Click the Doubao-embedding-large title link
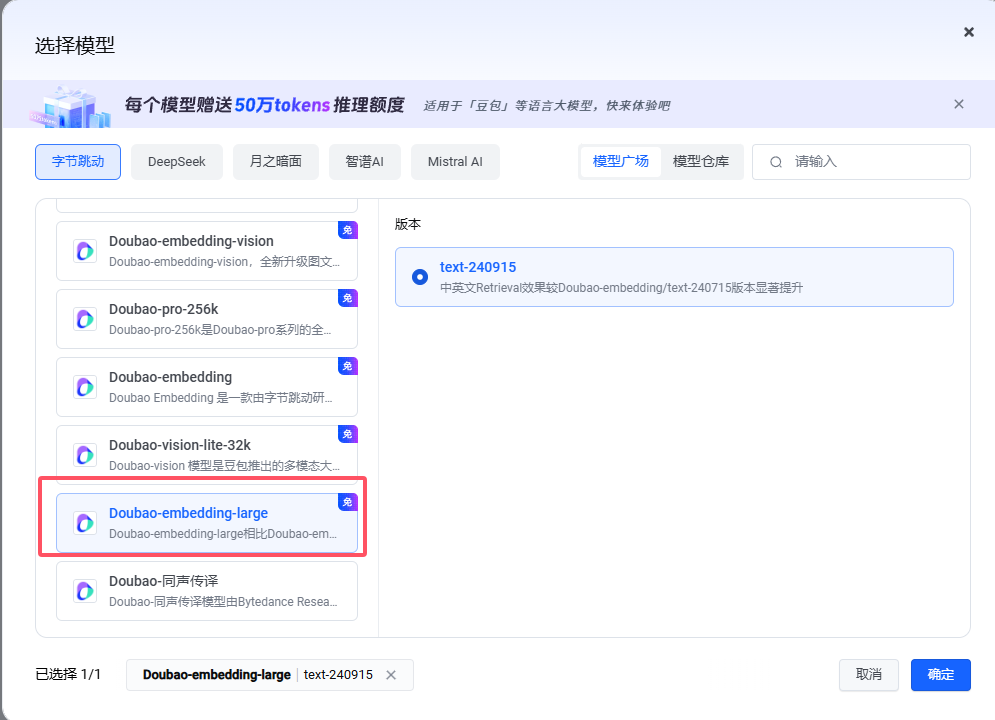This screenshot has height=720, width=995. point(188,513)
